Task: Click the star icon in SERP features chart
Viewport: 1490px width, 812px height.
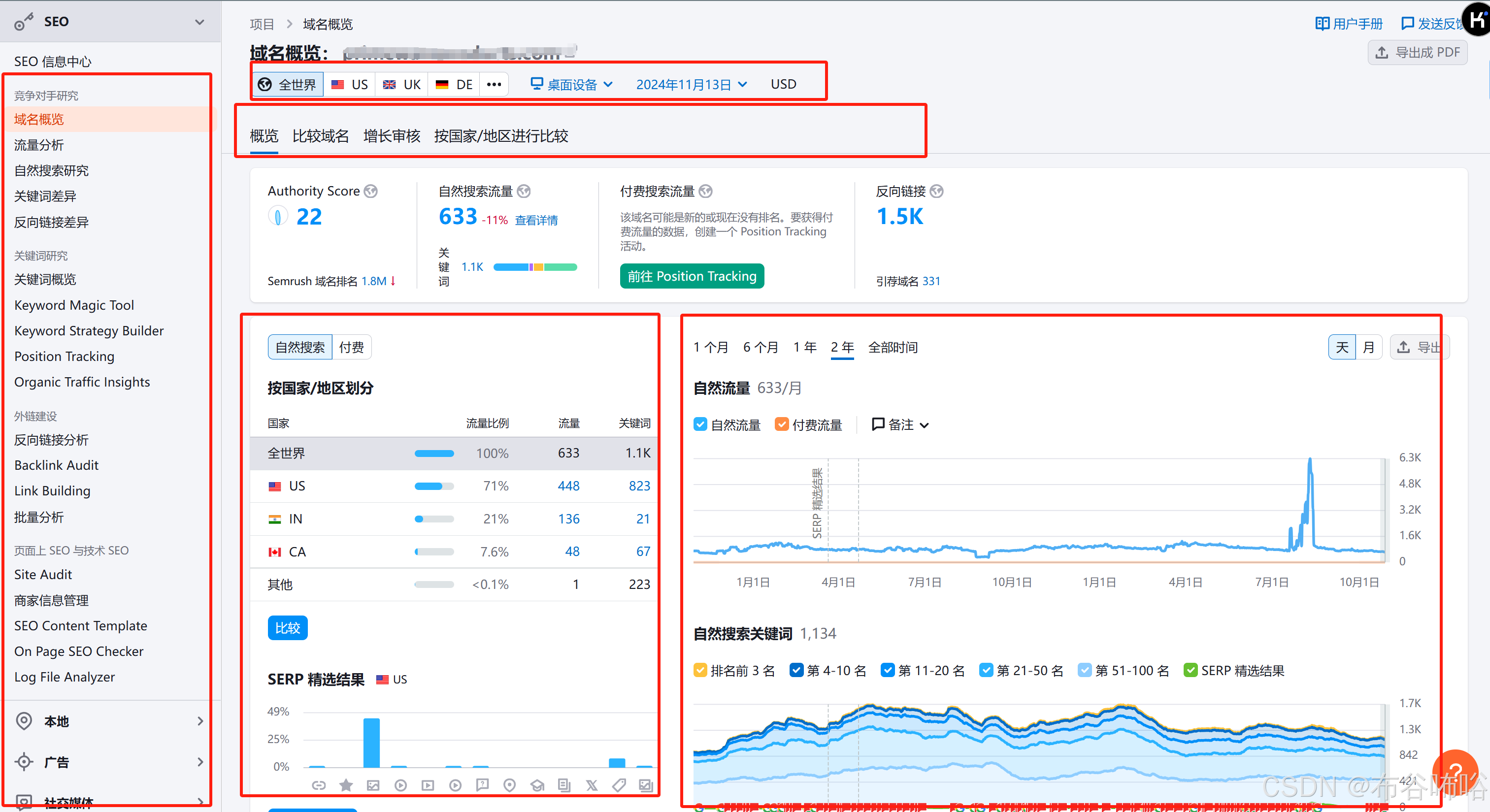Action: click(346, 785)
